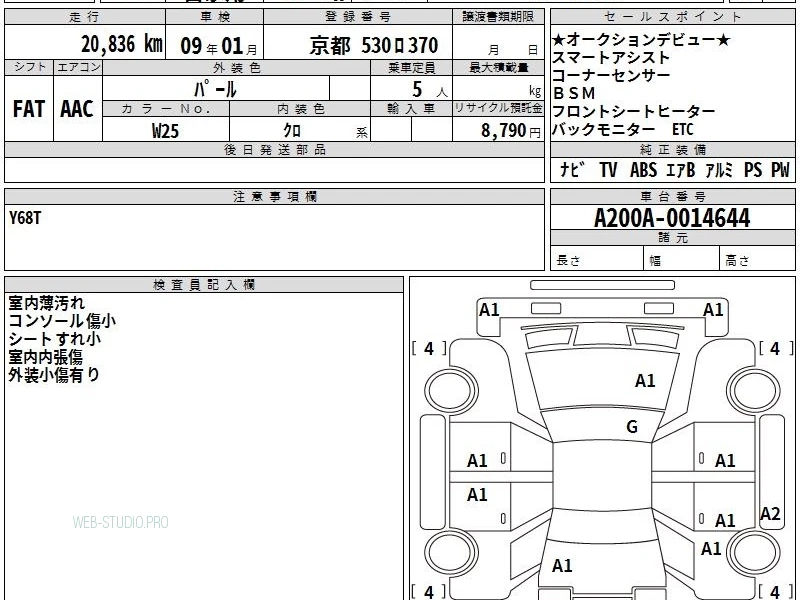Click the コーナーセンサー line
This screenshot has width=800, height=600.
(611, 76)
